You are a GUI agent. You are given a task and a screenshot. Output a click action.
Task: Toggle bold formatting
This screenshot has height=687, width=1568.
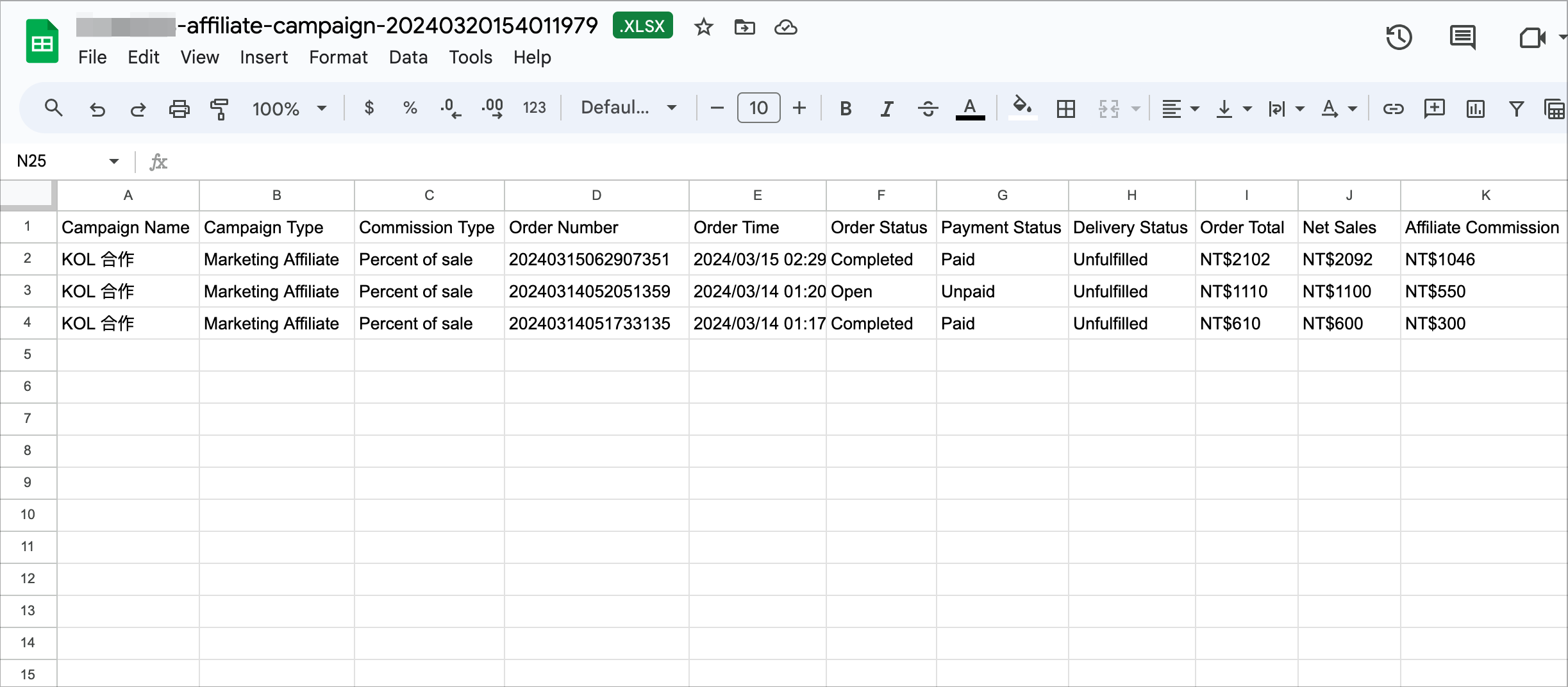(846, 108)
